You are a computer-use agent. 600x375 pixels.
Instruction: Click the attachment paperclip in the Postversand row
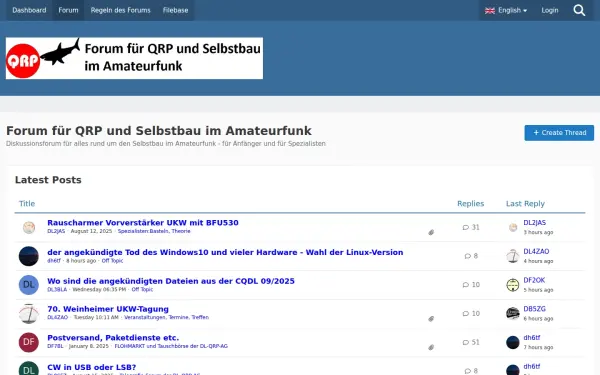[x=431, y=347]
